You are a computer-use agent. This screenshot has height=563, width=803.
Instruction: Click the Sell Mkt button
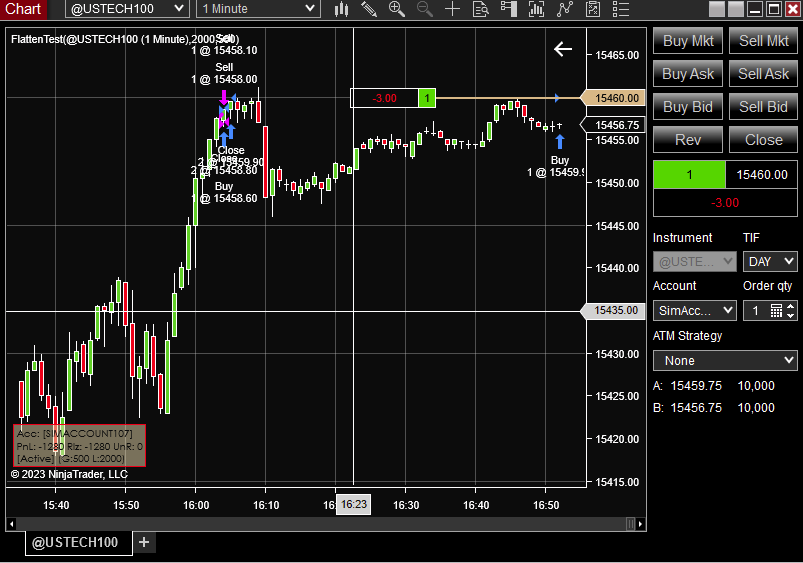click(x=763, y=41)
